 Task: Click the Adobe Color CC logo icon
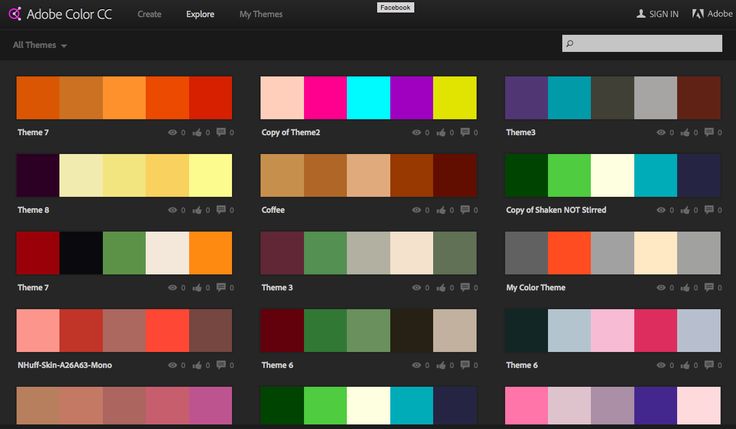(14, 14)
